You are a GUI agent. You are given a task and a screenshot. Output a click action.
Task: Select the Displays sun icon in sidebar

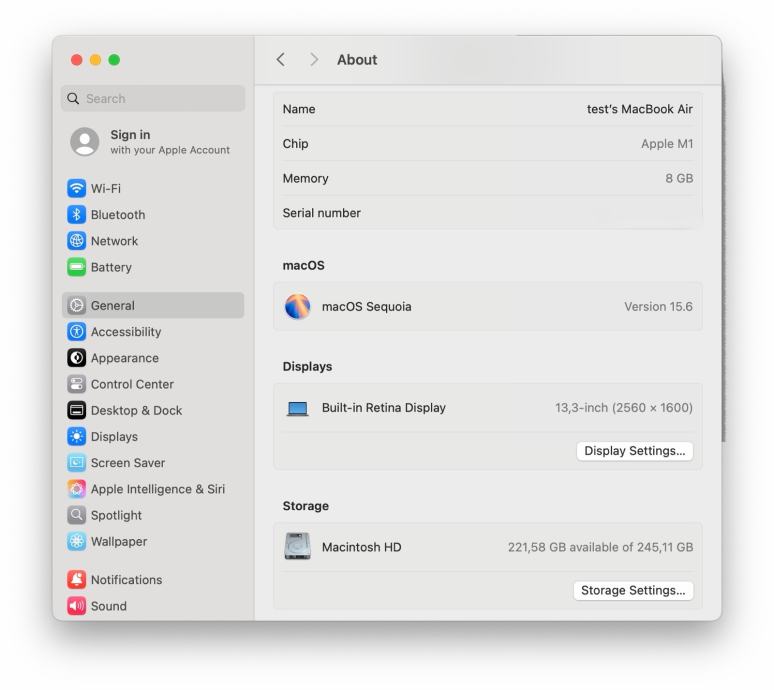pos(77,436)
